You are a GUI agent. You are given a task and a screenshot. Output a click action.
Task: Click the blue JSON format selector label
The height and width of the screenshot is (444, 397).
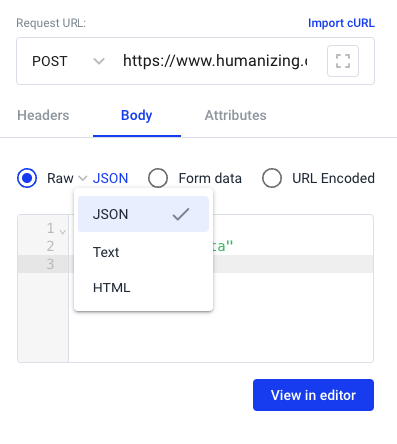[x=110, y=178]
